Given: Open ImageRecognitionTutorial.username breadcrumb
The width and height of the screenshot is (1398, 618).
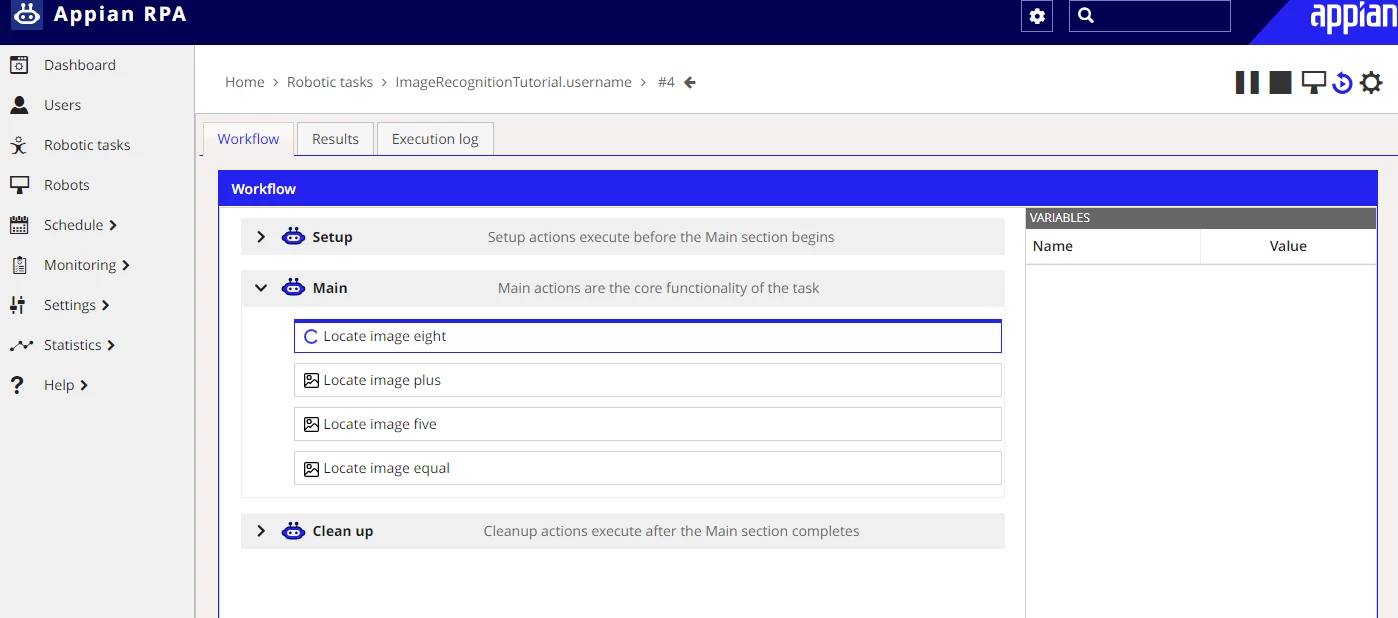Looking at the screenshot, I should click(x=513, y=82).
